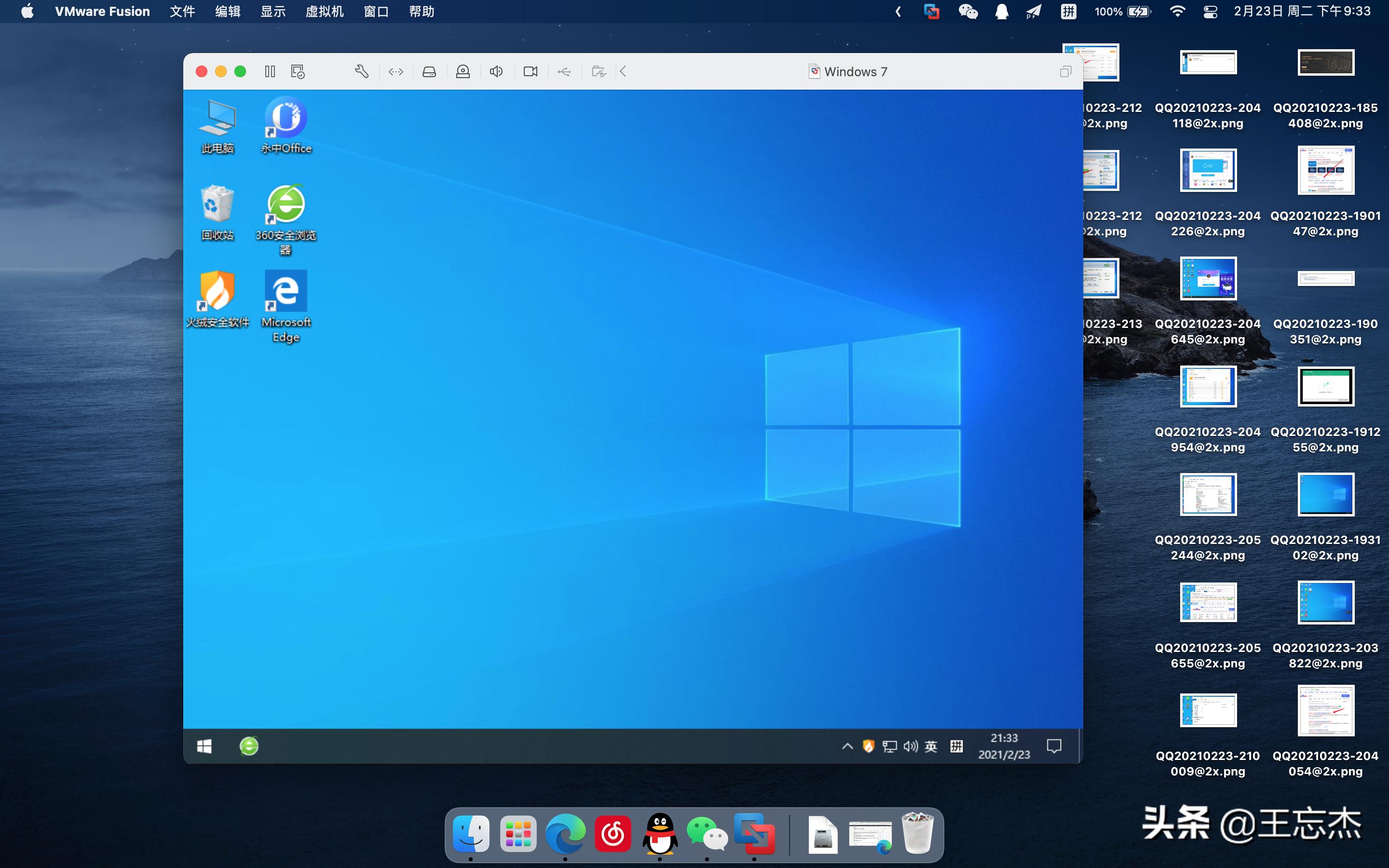This screenshot has width=1389, height=868.
Task: Open the 虚拟机 menu
Action: coord(324,12)
